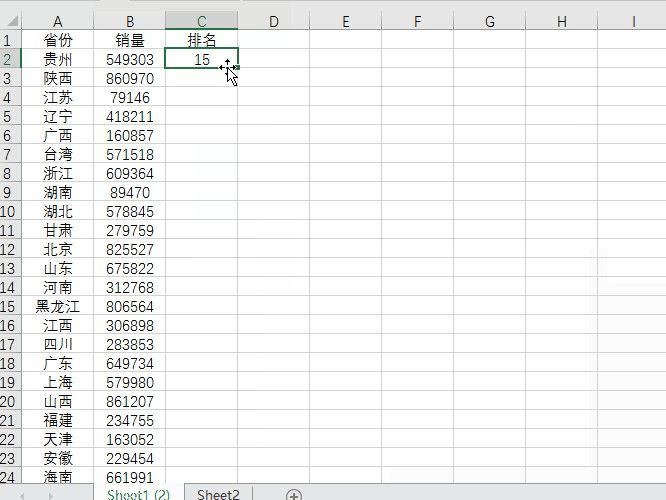The width and height of the screenshot is (666, 500).
Task: Click sales value 89470
Action: click(130, 192)
